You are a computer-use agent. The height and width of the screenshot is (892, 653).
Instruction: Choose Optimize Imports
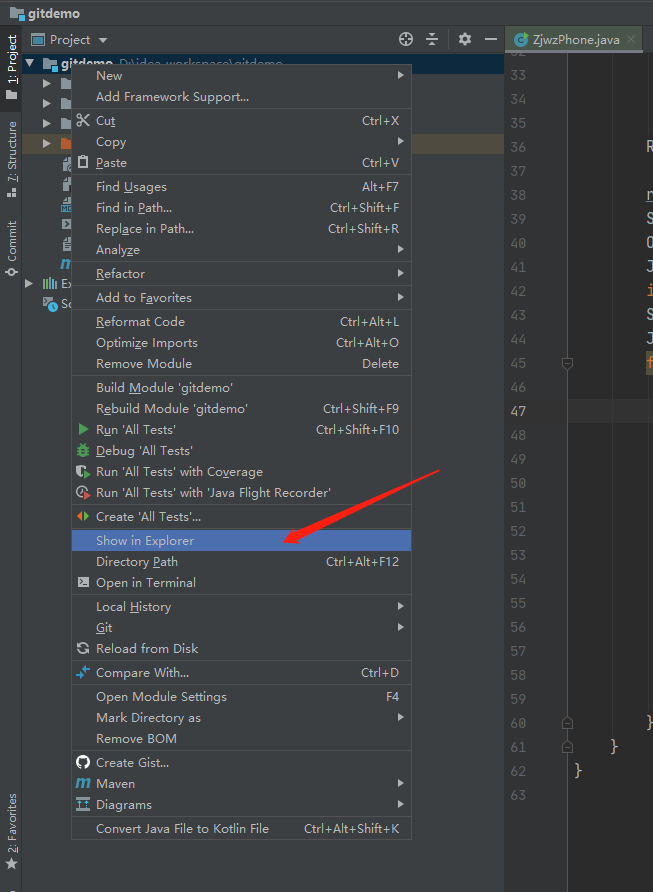click(x=241, y=342)
